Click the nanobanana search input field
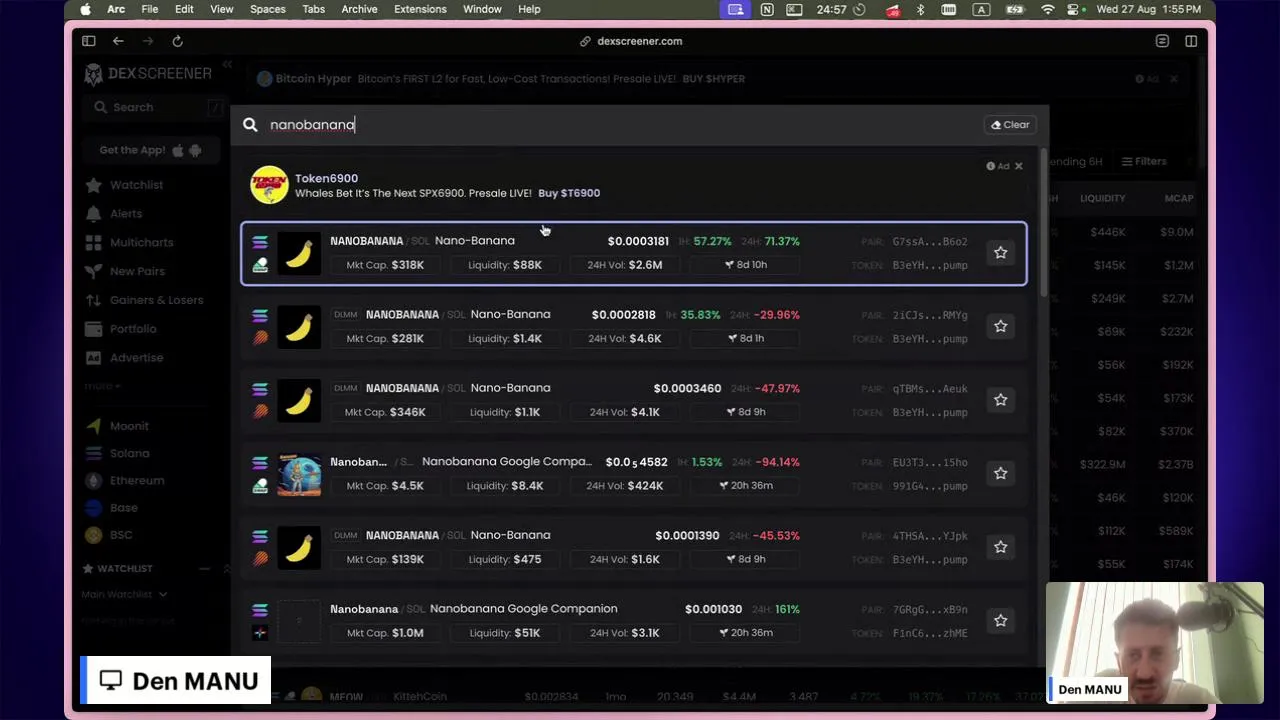 point(620,125)
